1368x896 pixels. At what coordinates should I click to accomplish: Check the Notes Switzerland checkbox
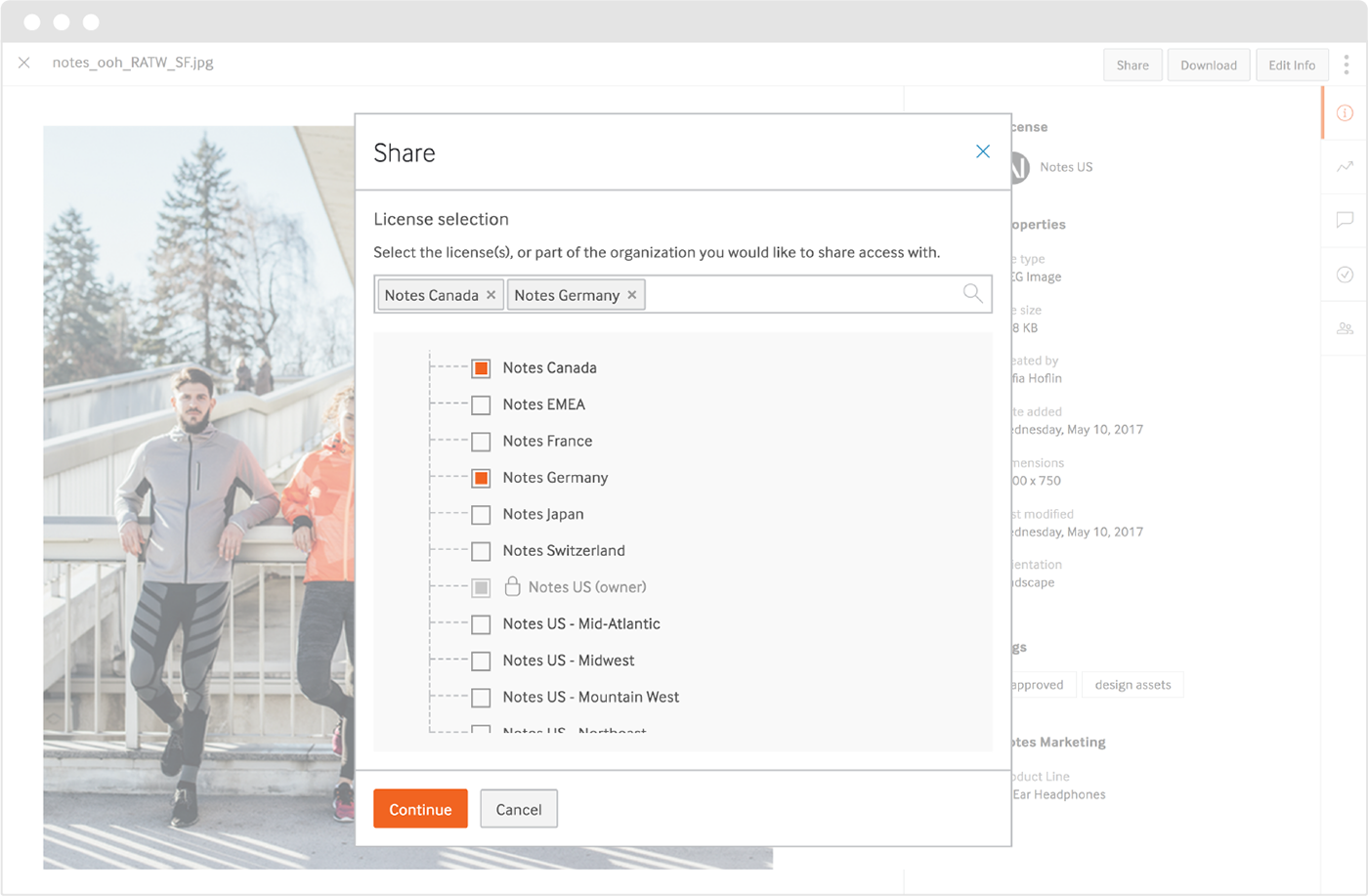[x=481, y=551]
